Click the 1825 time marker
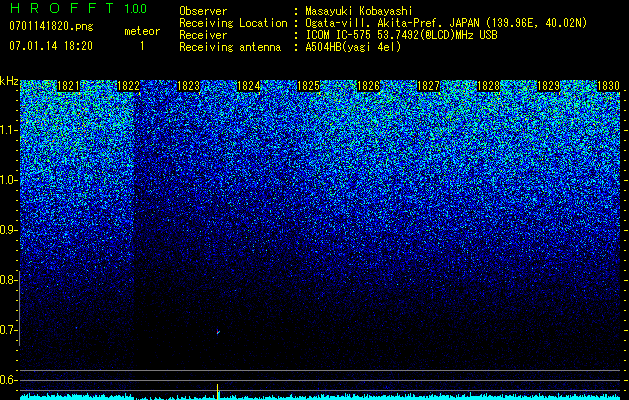 click(308, 86)
